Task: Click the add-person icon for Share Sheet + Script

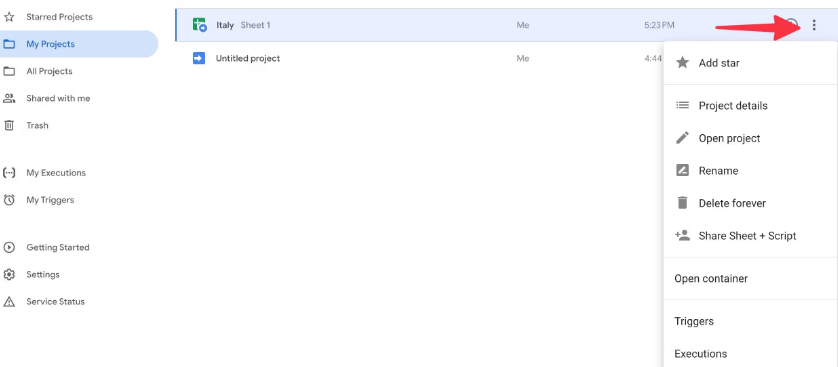Action: point(682,236)
